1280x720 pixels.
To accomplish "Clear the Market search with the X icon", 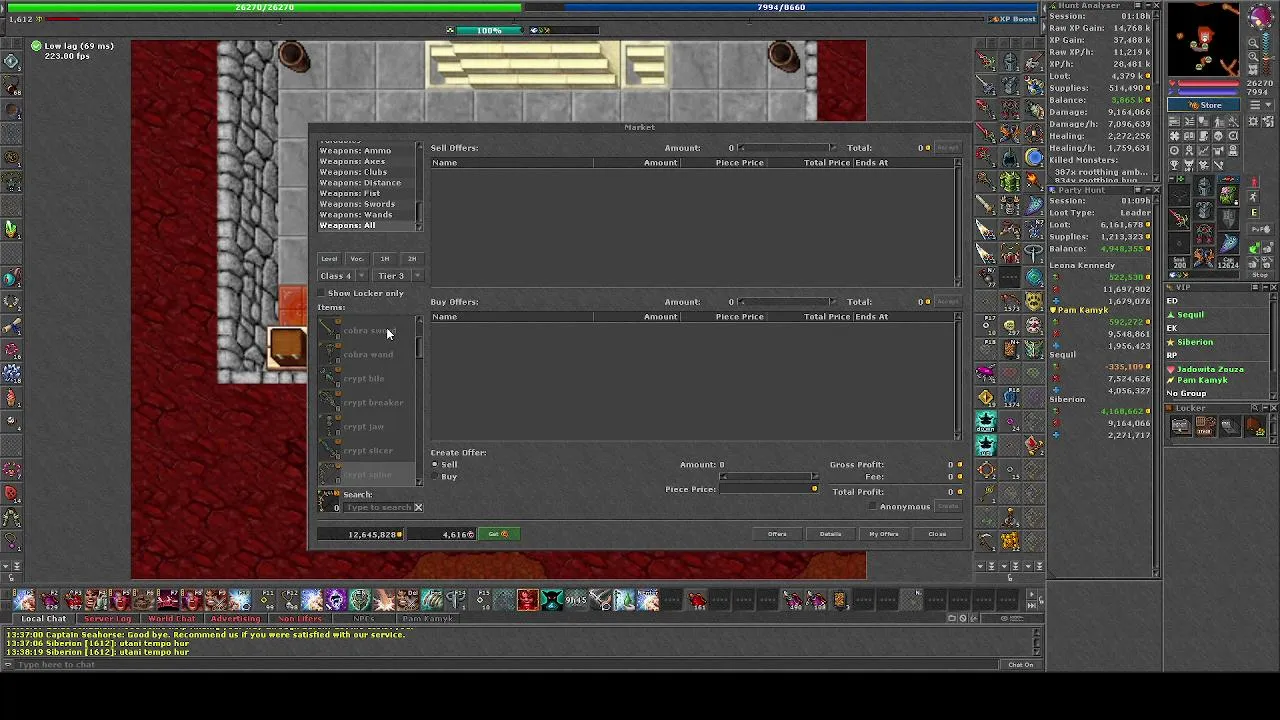I will click(x=418, y=508).
